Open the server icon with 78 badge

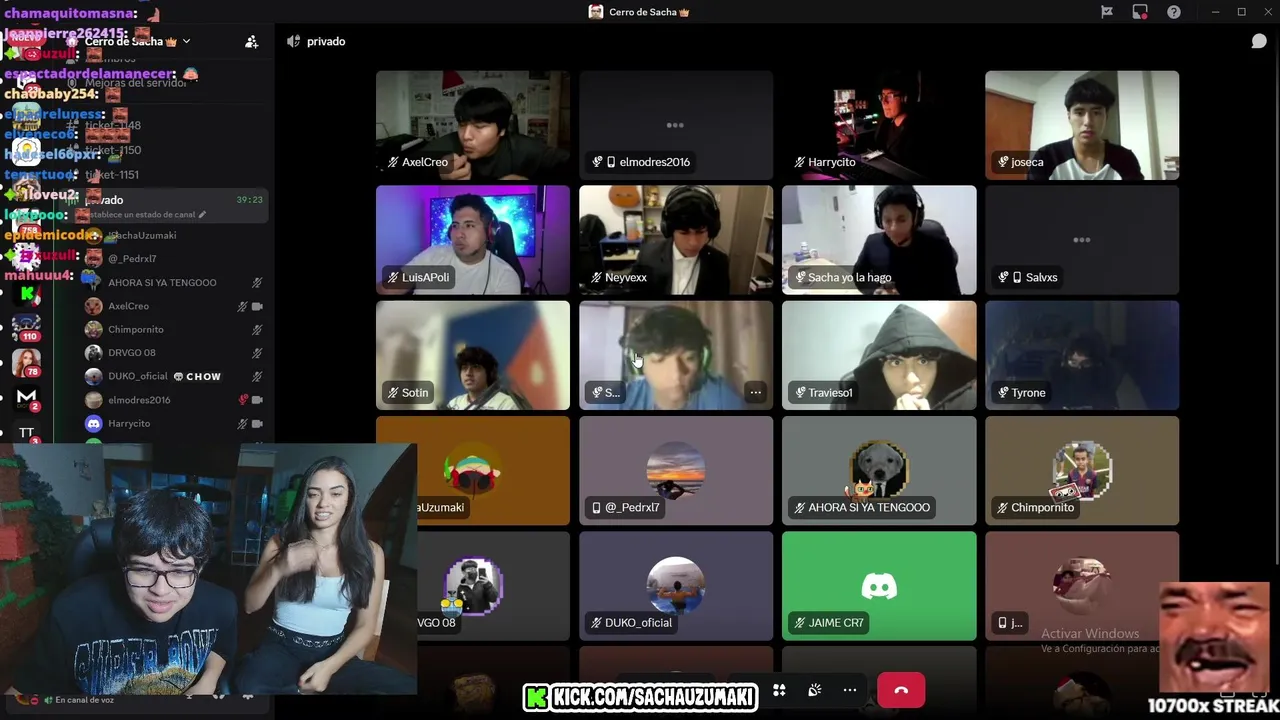click(26, 362)
